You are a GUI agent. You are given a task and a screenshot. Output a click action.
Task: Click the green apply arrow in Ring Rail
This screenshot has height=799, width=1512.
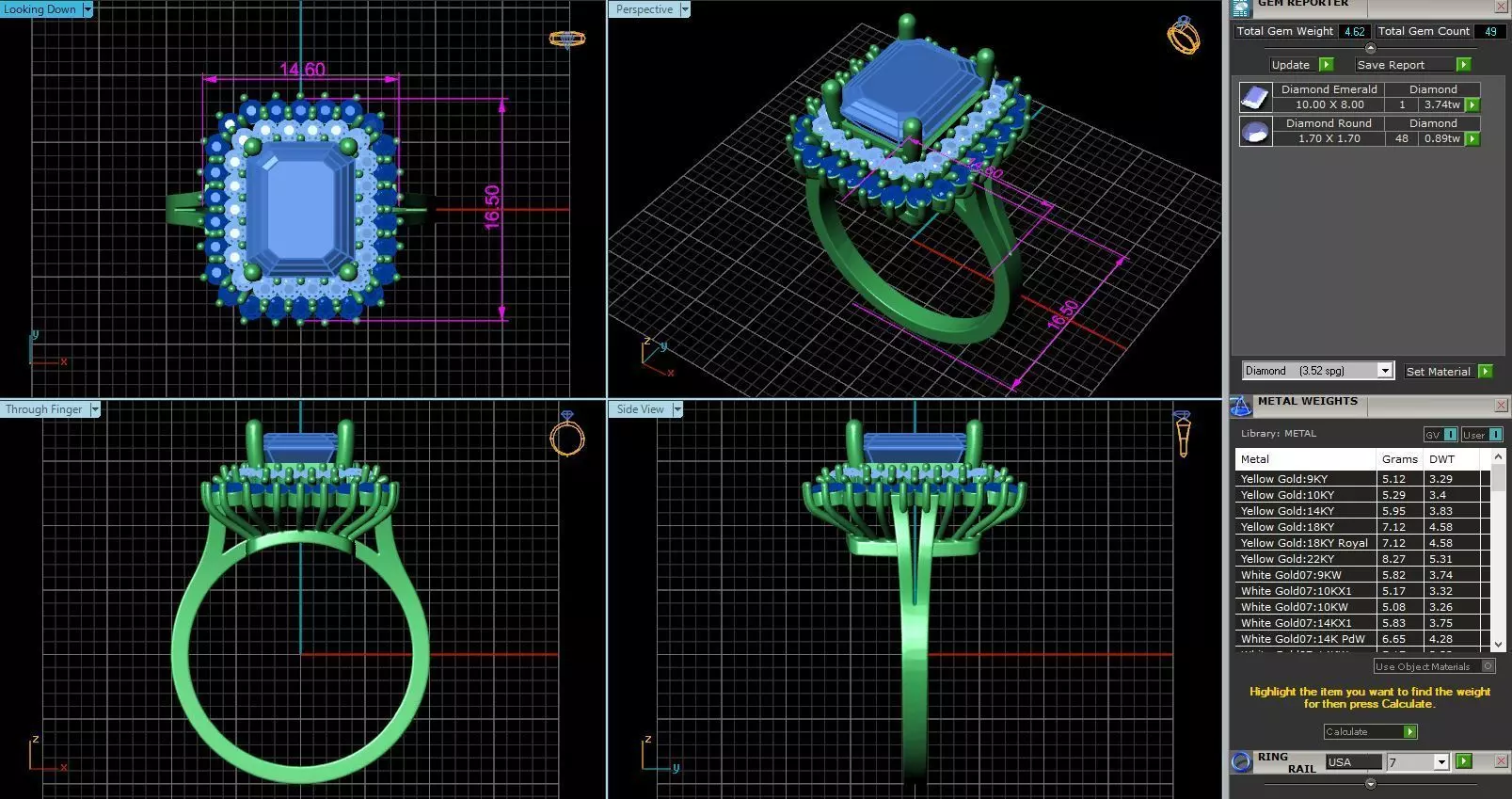(x=1464, y=761)
